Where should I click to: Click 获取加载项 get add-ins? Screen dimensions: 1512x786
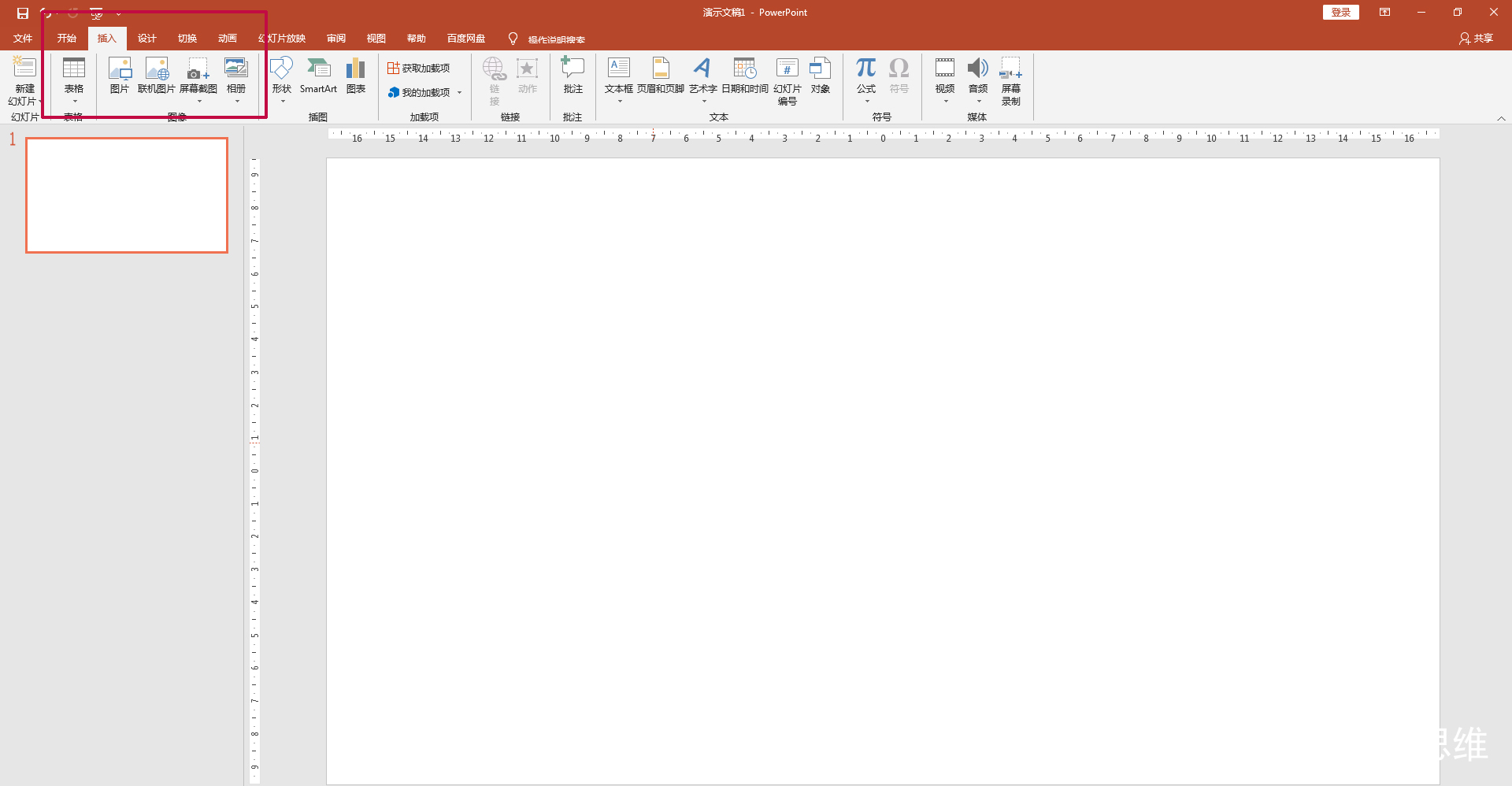tap(419, 69)
